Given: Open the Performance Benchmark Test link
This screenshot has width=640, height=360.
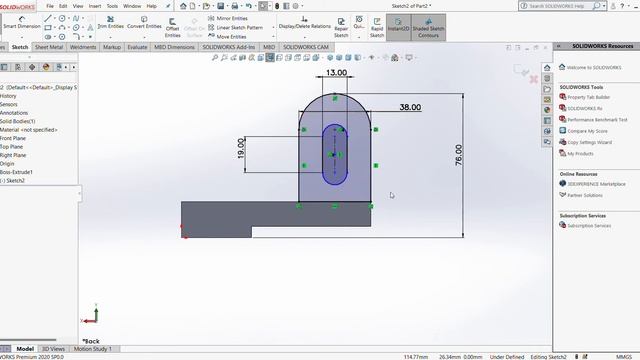Looking at the screenshot, I should click(593, 120).
